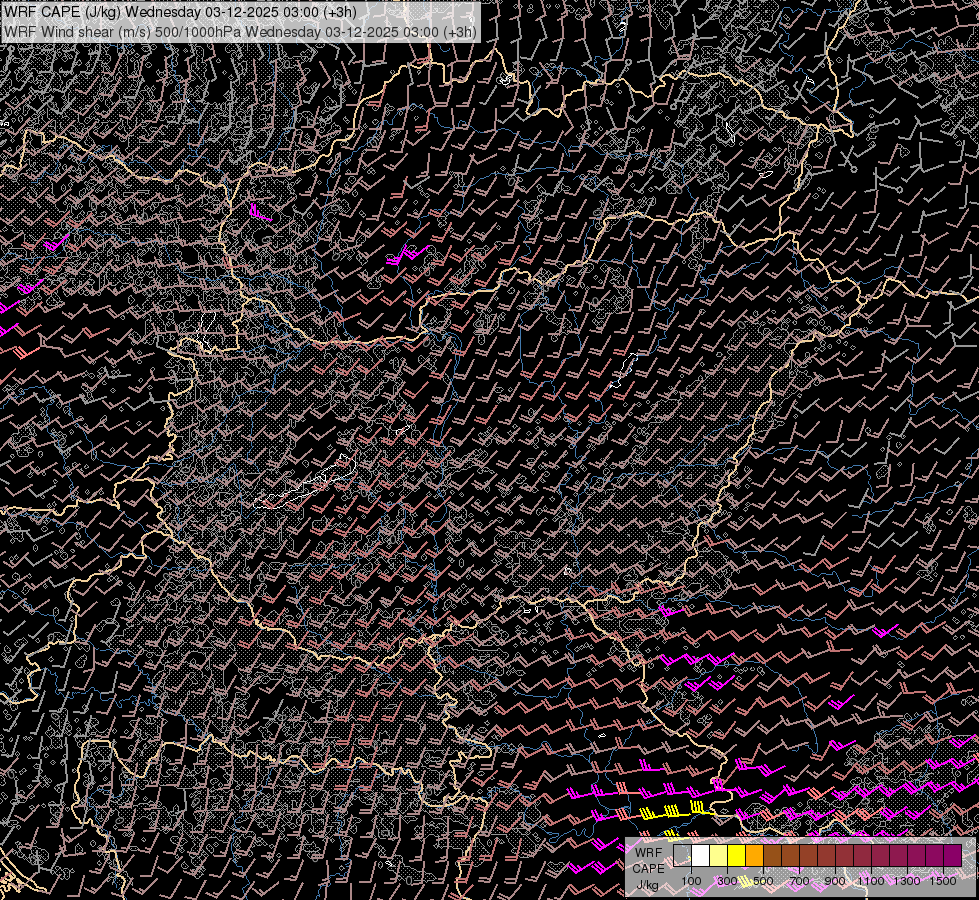Select the 500 legend scale label

[763, 882]
